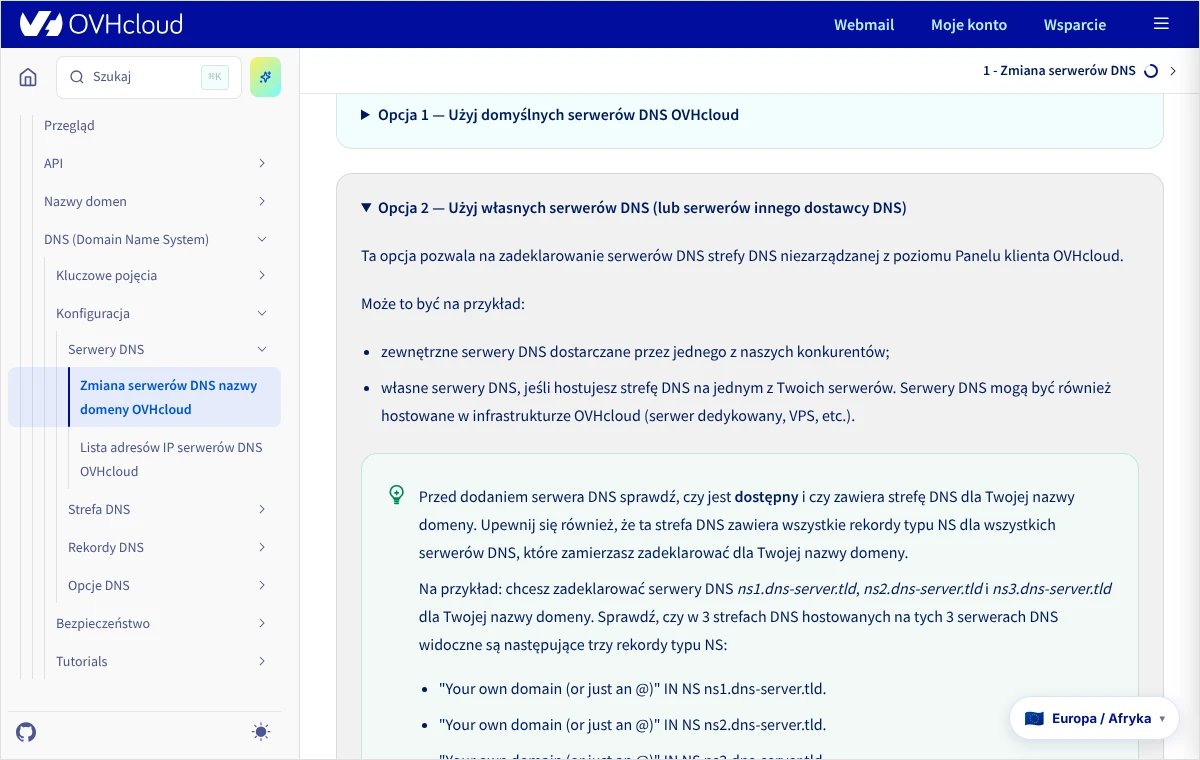Viewport: 1200px width, 760px height.
Task: Click the italic text 'ns3.dns-server.tld'
Action: 1051,588
